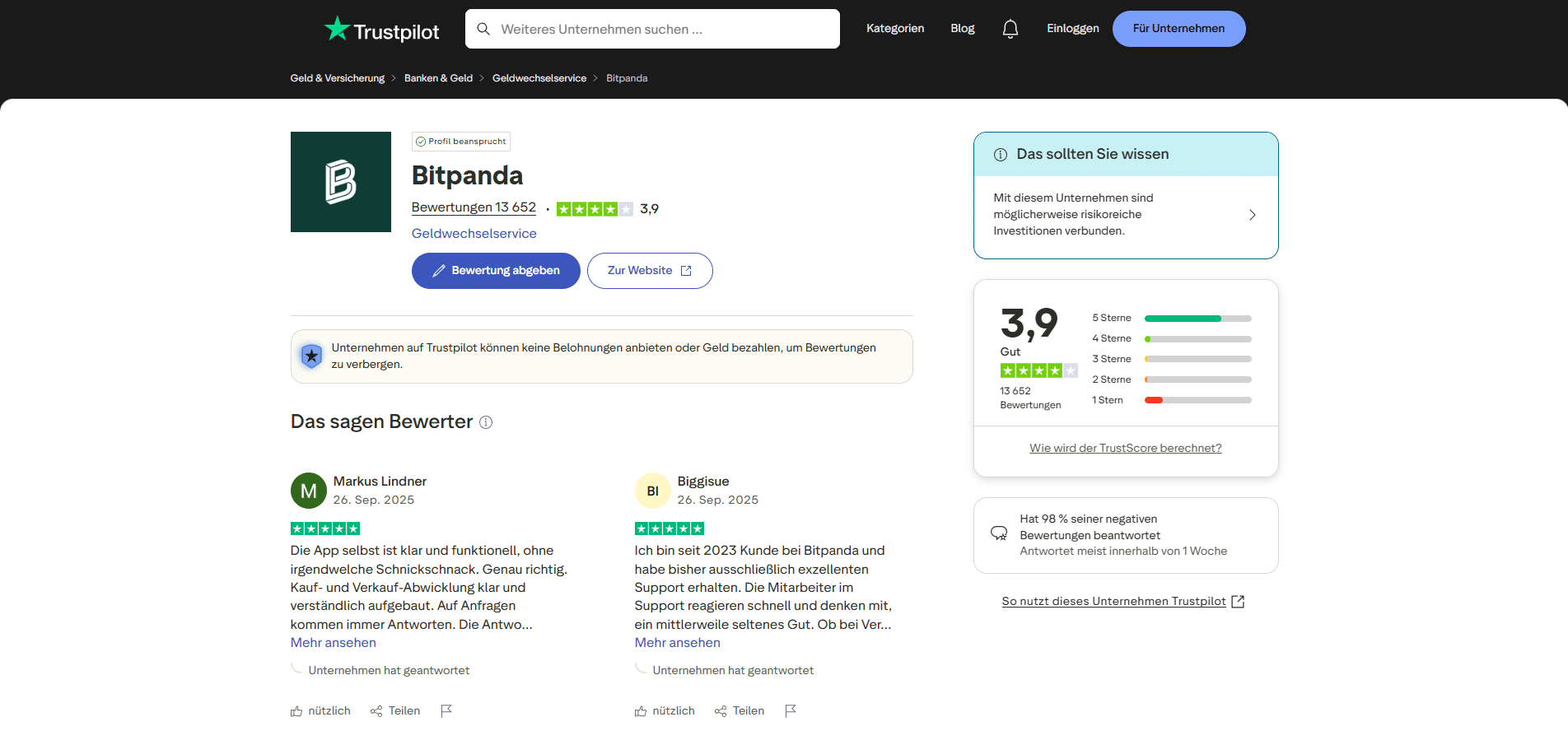Filter by the 1 Stern rating bar
The width and height of the screenshot is (1568, 731).
pos(1172,400)
